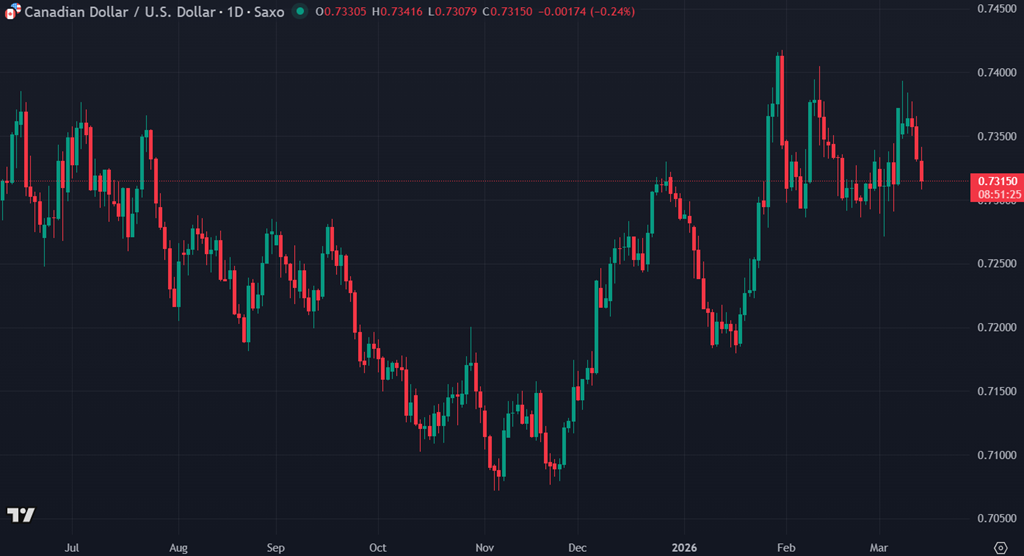Open the TradingView logo in bottom-left corner
This screenshot has width=1024, height=556.
[x=21, y=515]
